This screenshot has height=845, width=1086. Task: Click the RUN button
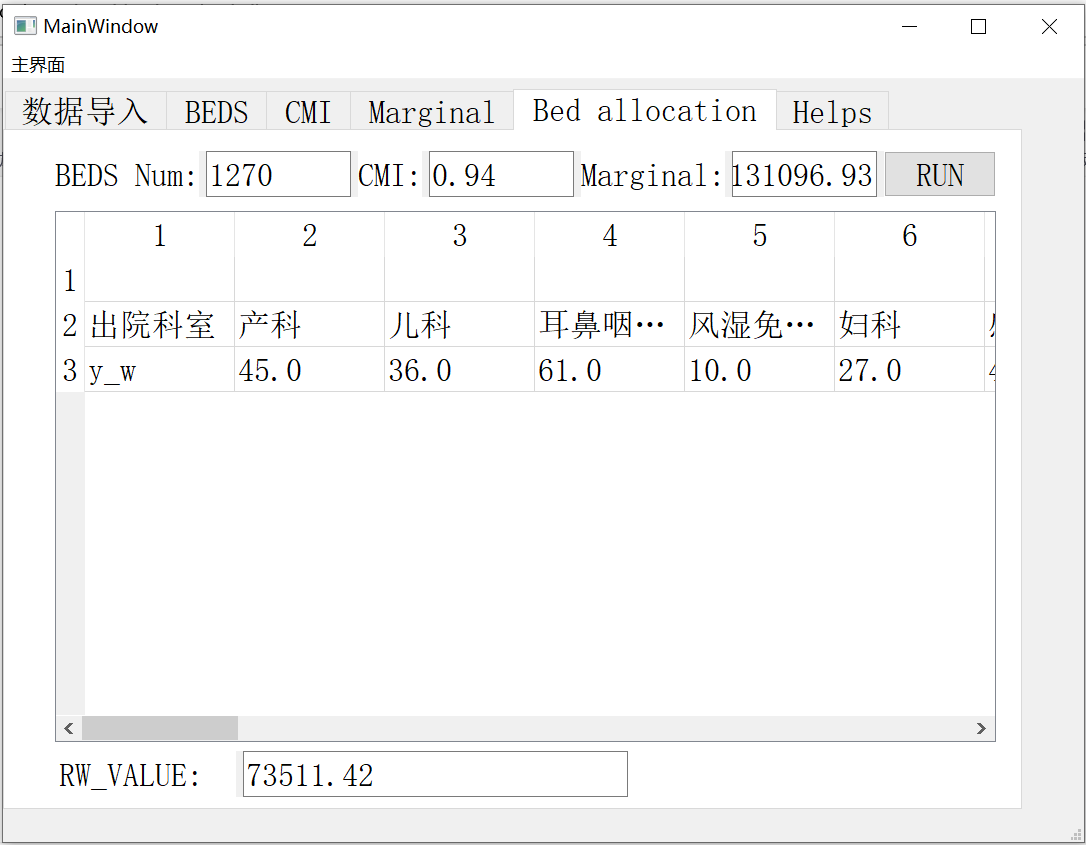[939, 174]
